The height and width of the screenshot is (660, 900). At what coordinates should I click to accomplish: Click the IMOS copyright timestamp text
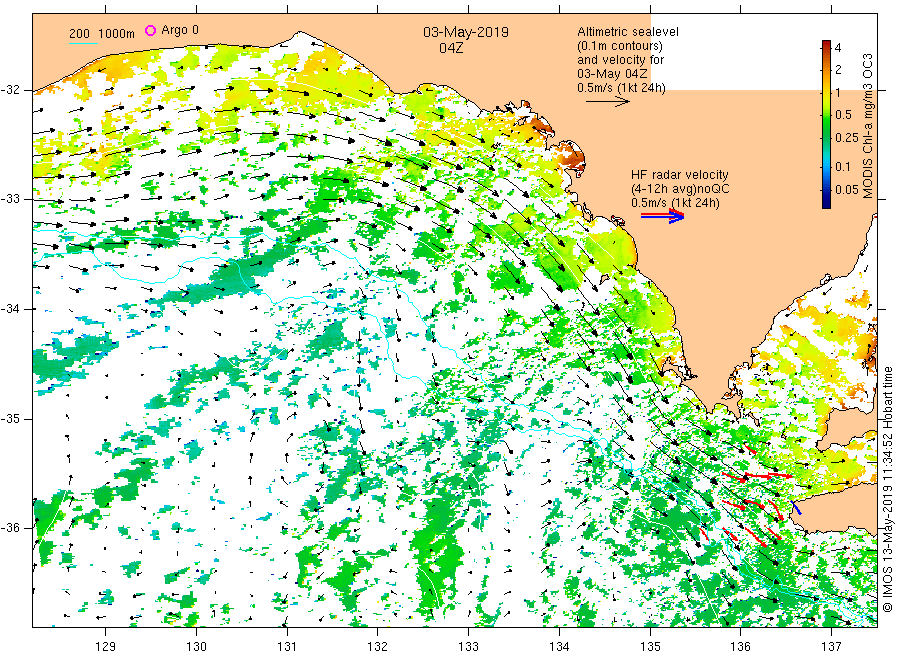(887, 489)
